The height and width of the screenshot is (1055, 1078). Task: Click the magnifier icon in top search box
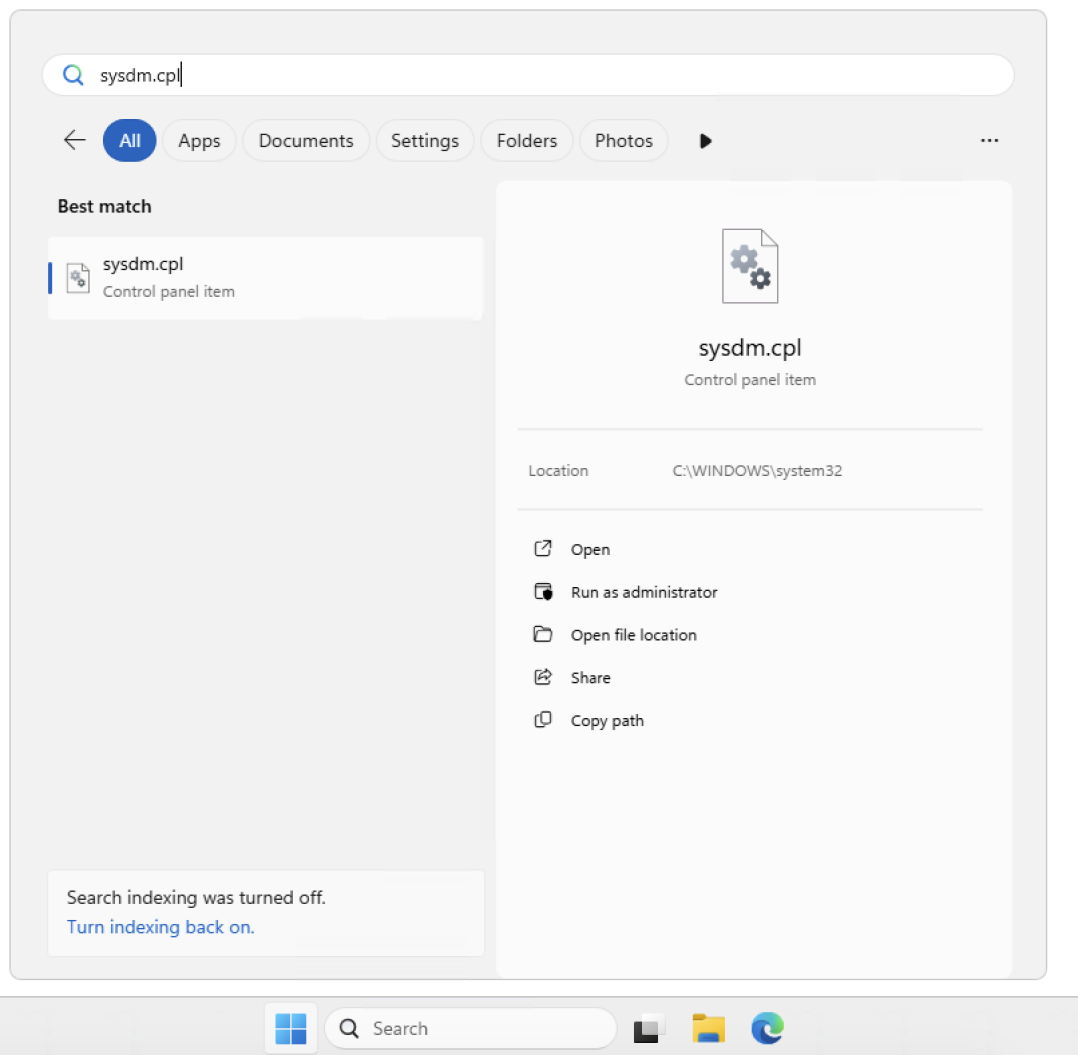pyautogui.click(x=73, y=74)
